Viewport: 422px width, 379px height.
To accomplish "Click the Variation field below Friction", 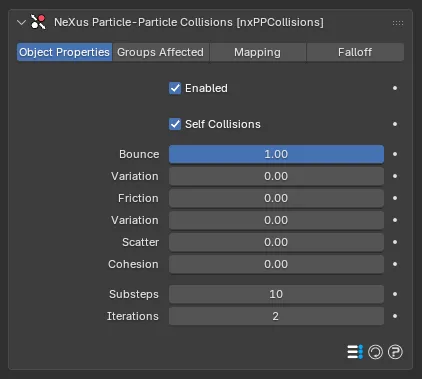I will tap(276, 220).
